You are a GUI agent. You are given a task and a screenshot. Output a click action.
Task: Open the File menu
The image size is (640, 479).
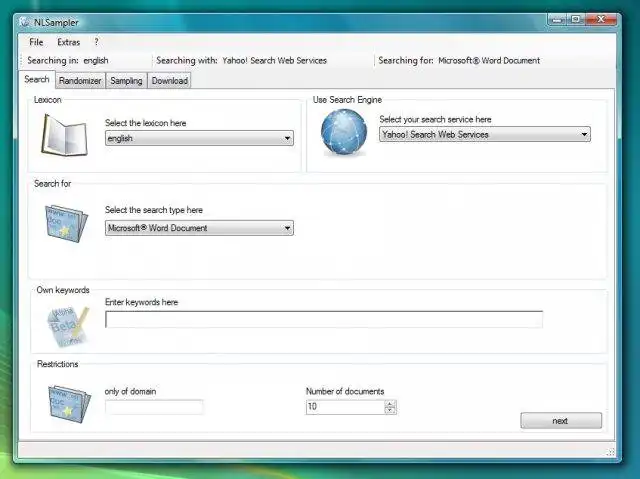(36, 42)
